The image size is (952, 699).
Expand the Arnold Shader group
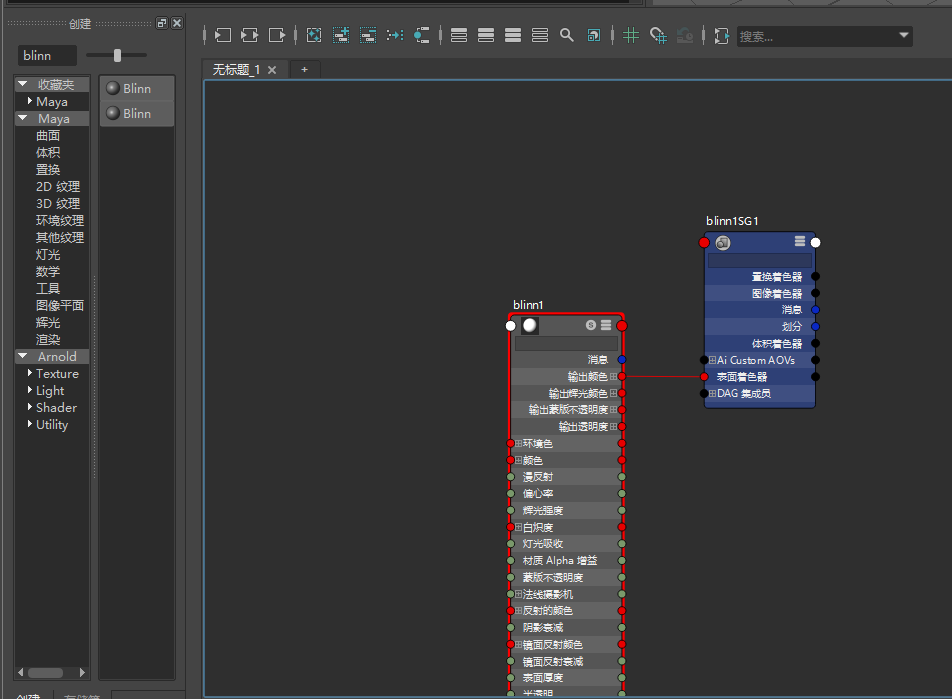(30, 407)
